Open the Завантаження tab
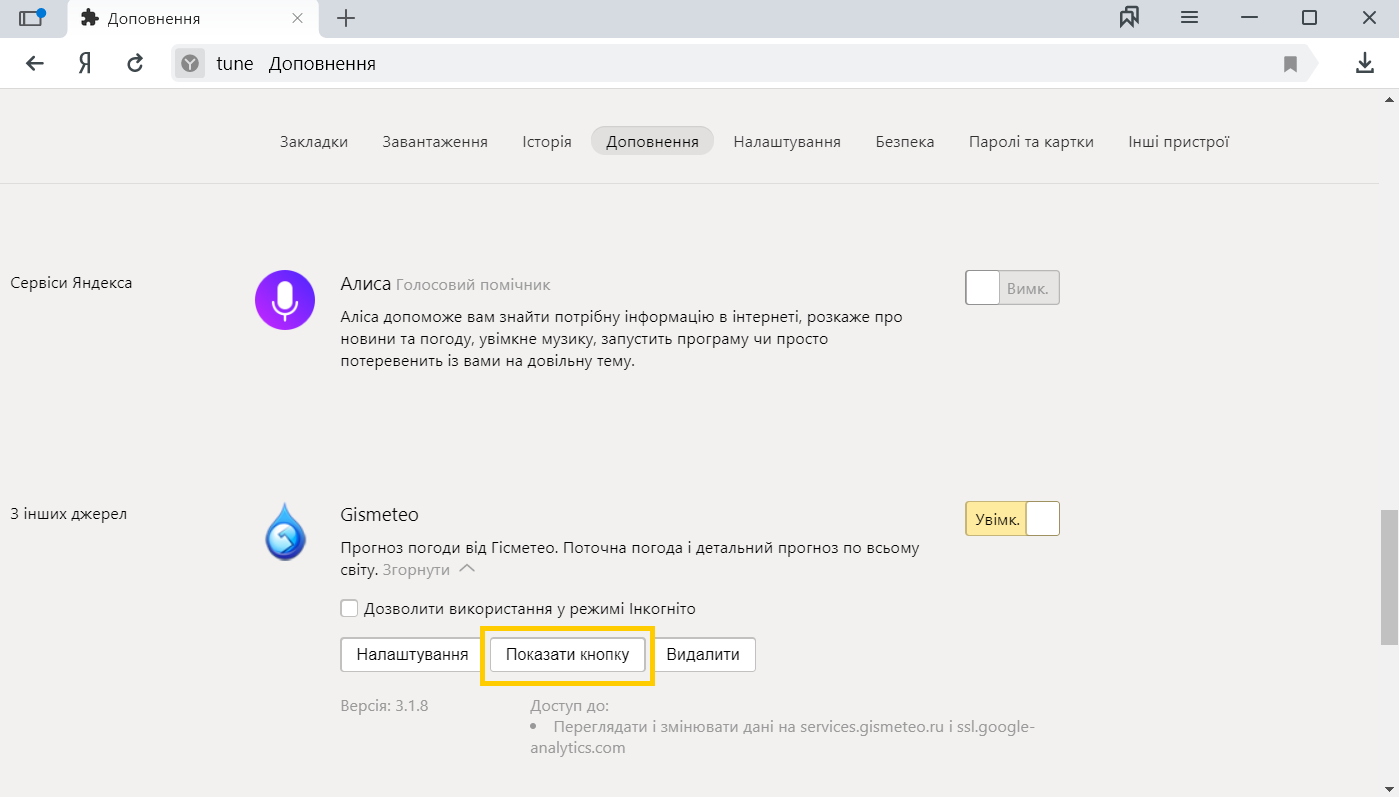The width and height of the screenshot is (1399, 797). (x=435, y=142)
